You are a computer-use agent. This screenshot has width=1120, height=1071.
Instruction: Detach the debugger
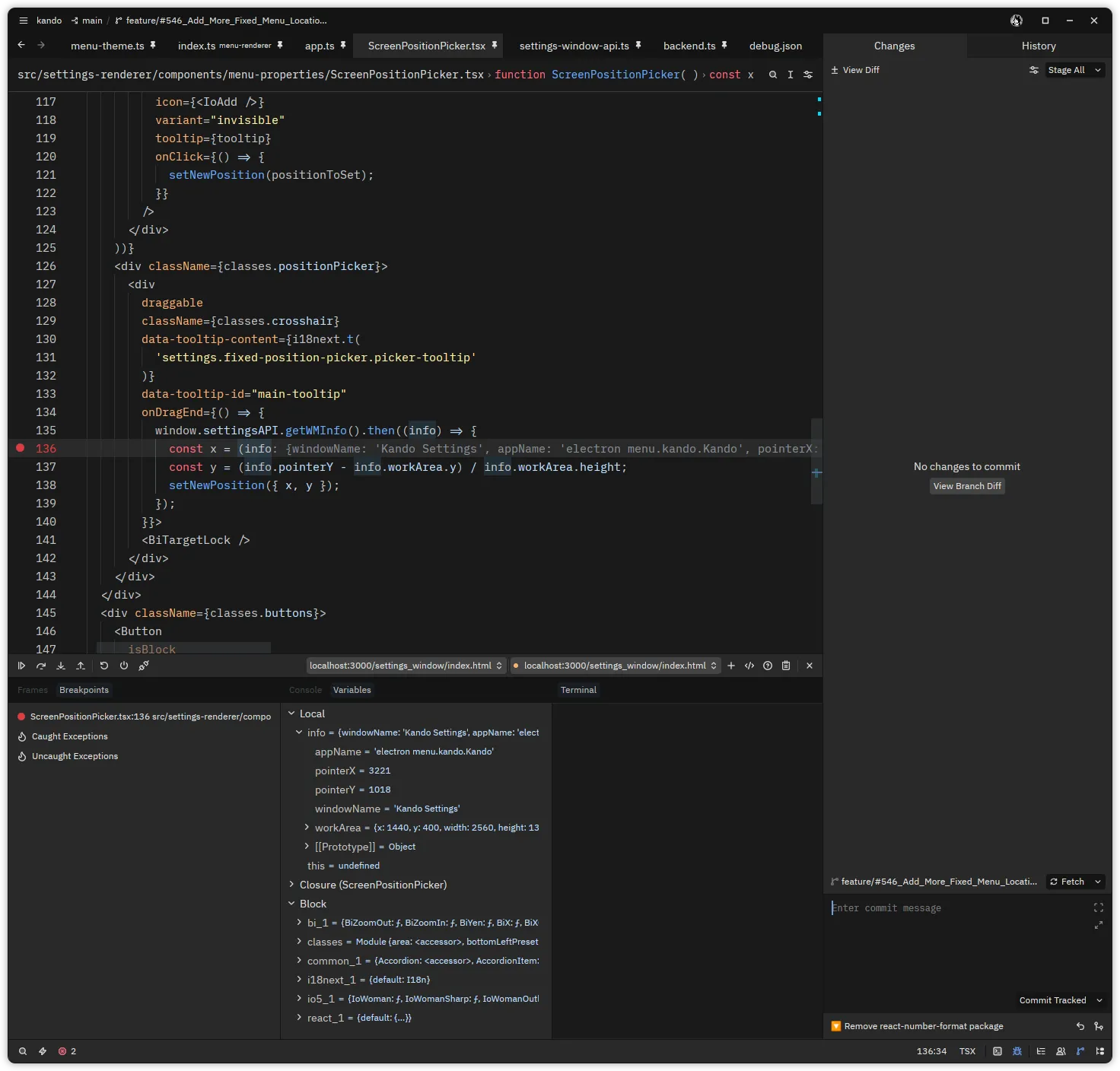[144, 666]
